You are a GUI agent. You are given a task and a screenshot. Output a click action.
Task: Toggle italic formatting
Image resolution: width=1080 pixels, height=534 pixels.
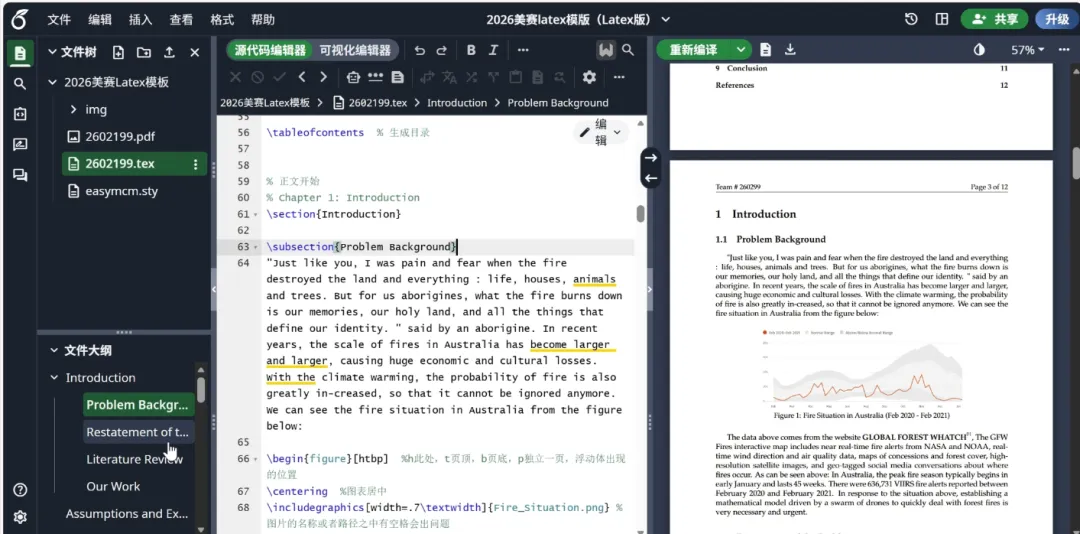(x=493, y=50)
